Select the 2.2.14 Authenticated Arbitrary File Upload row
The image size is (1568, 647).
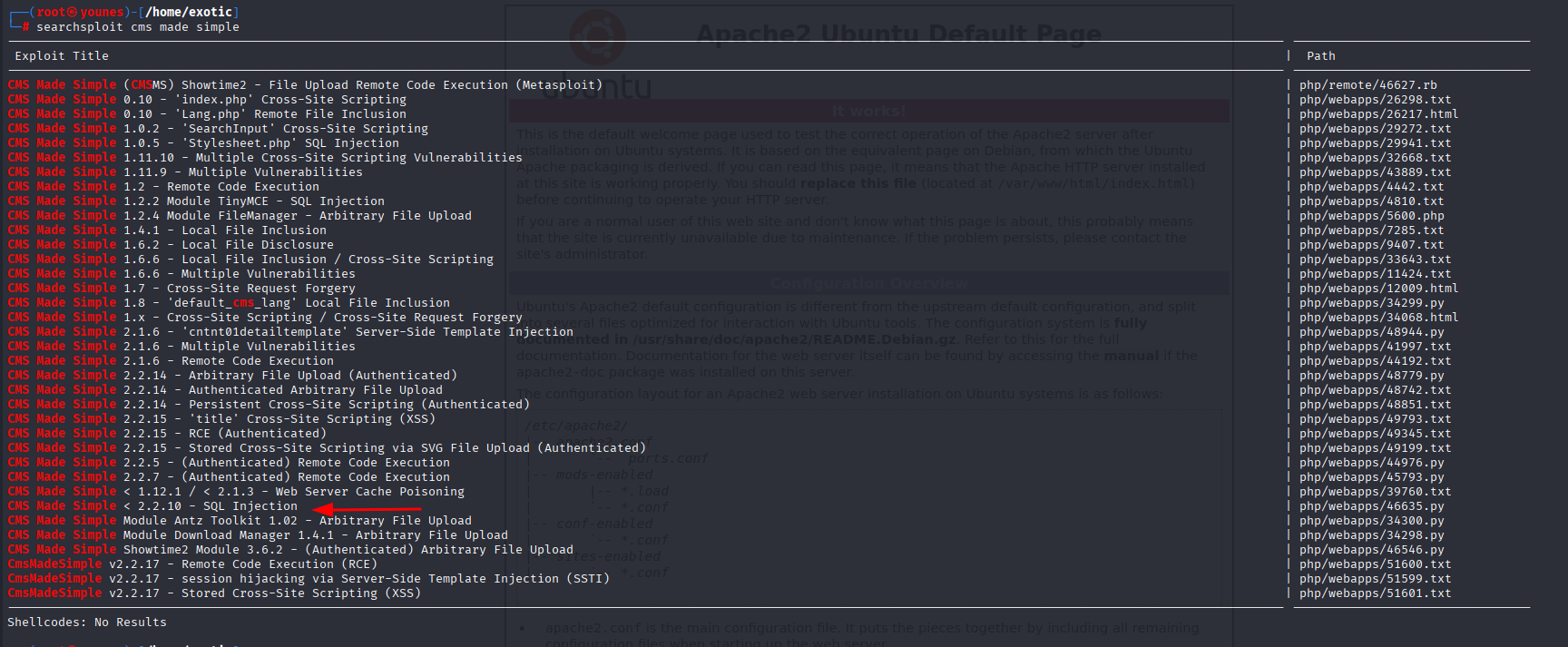225,390
